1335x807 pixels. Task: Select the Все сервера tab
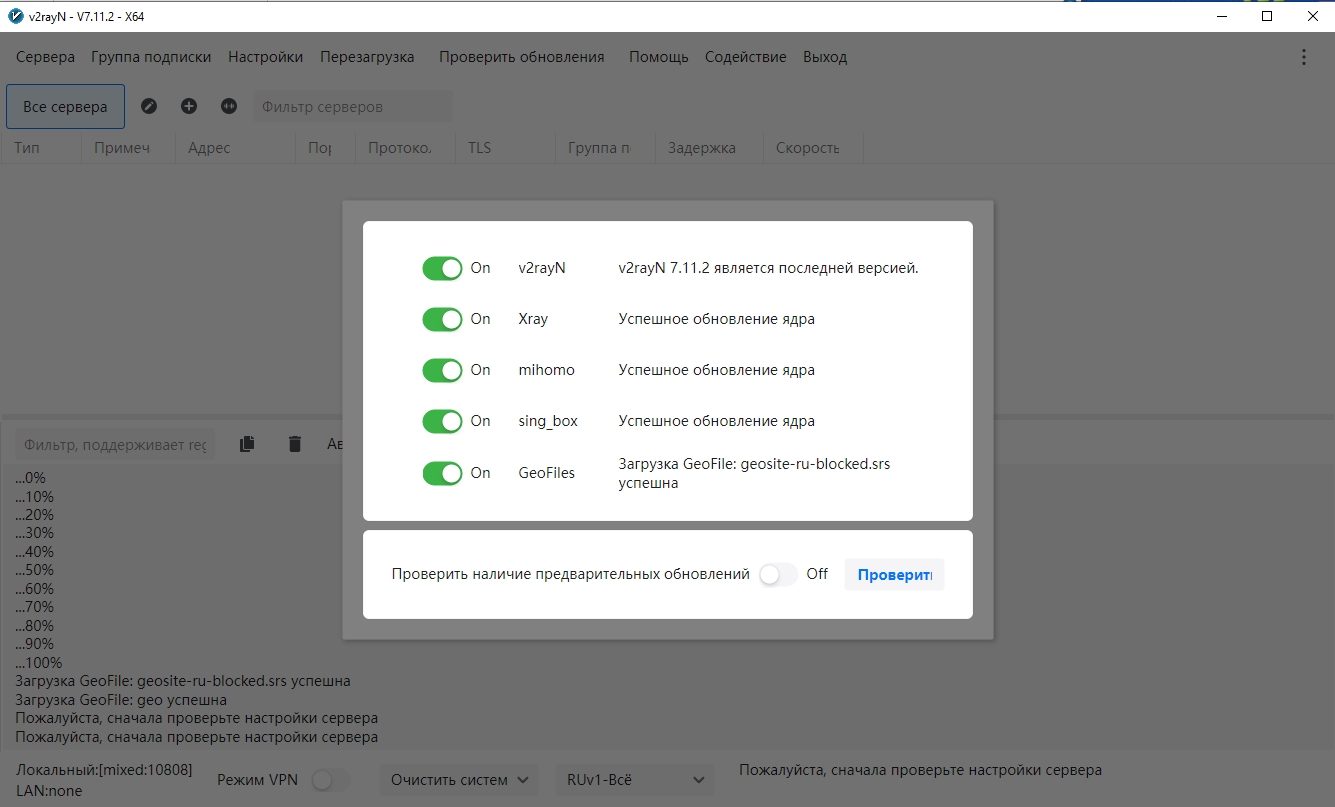click(65, 106)
